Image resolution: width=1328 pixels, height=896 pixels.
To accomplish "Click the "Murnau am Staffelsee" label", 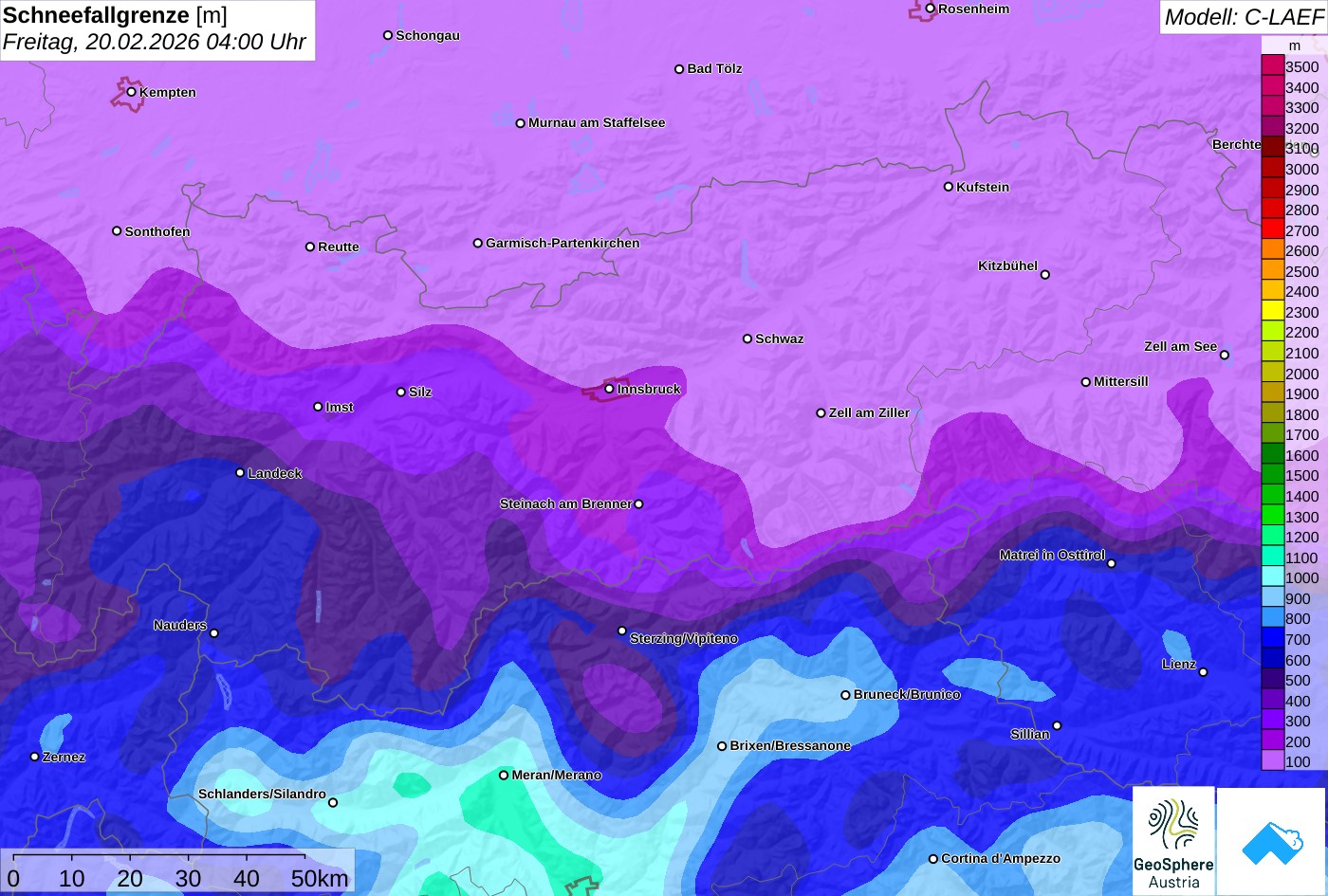I will 597,122.
